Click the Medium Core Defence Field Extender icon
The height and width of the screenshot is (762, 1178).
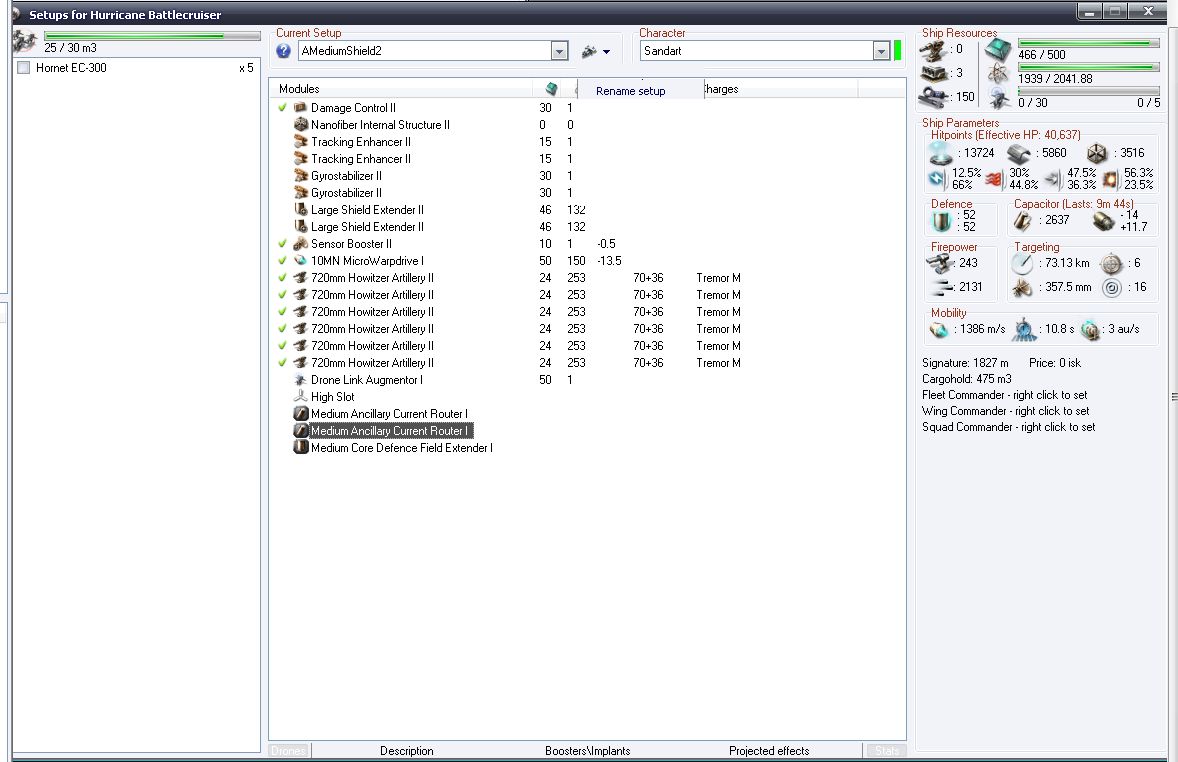(x=301, y=447)
